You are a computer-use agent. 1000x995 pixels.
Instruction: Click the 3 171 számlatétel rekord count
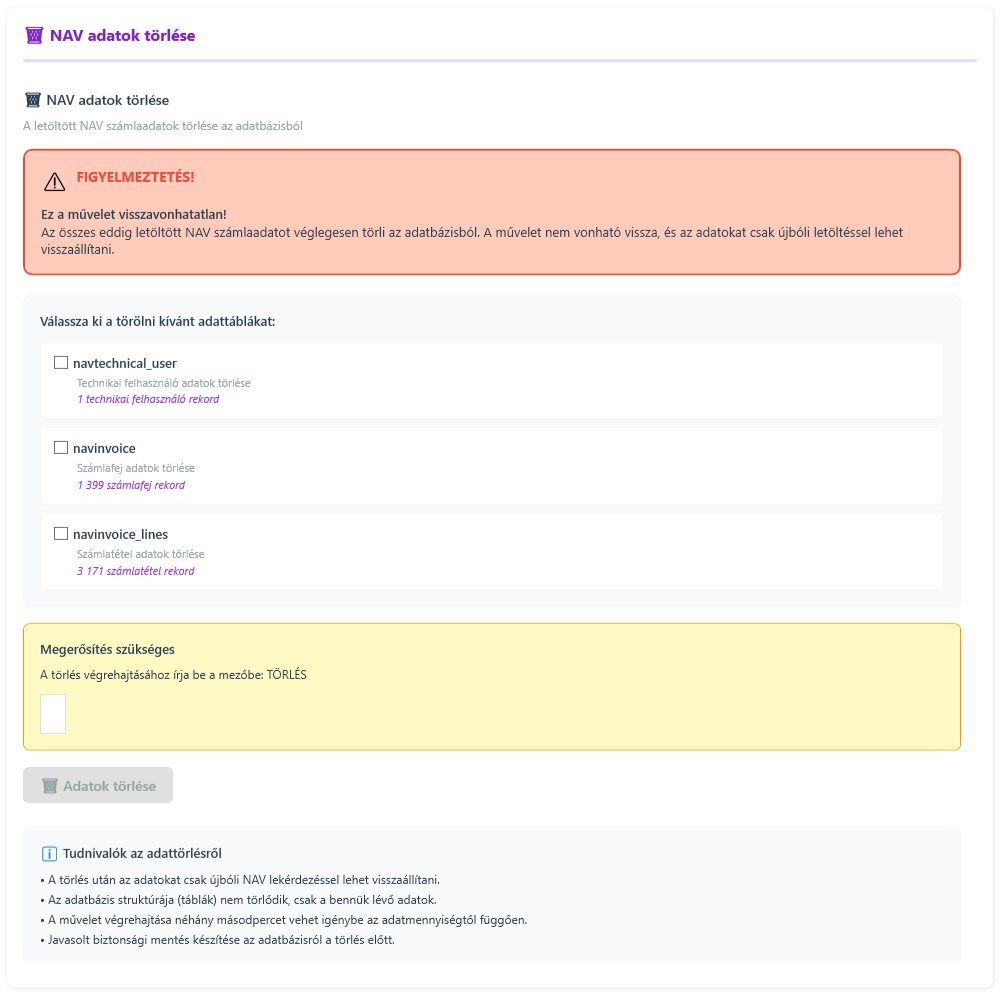click(x=135, y=571)
